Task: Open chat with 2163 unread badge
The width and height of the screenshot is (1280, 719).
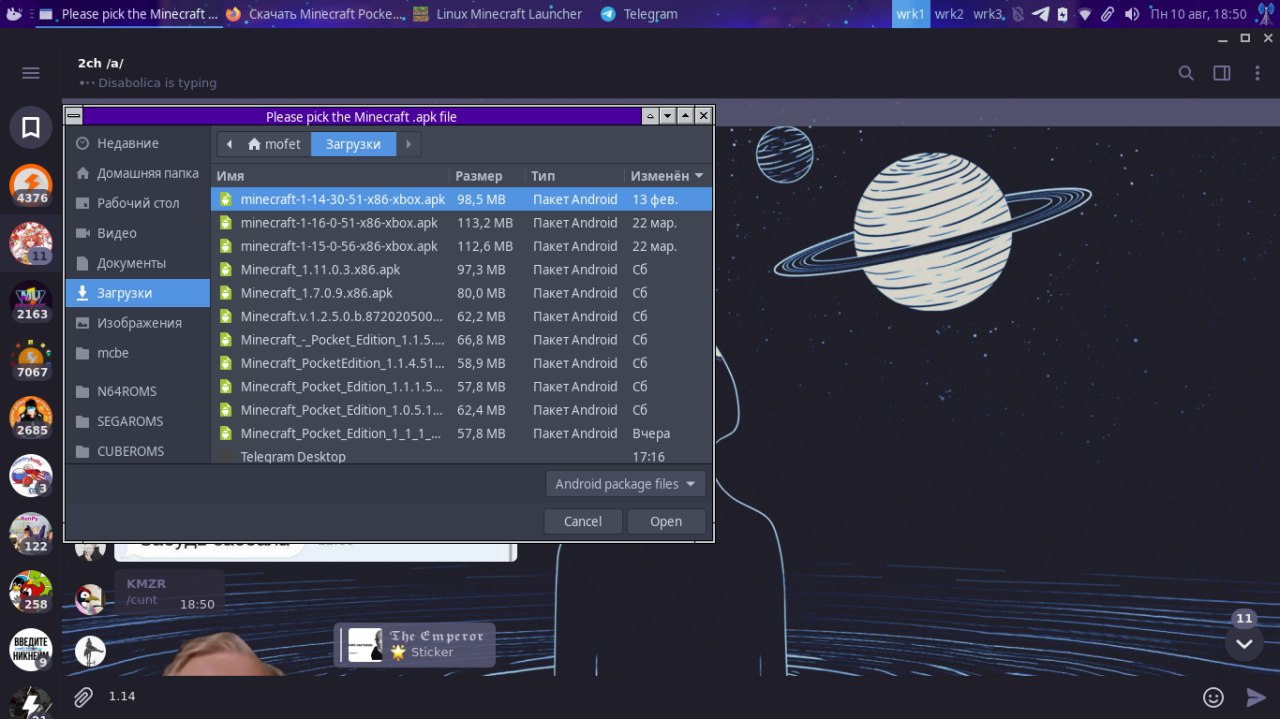Action: 31,301
